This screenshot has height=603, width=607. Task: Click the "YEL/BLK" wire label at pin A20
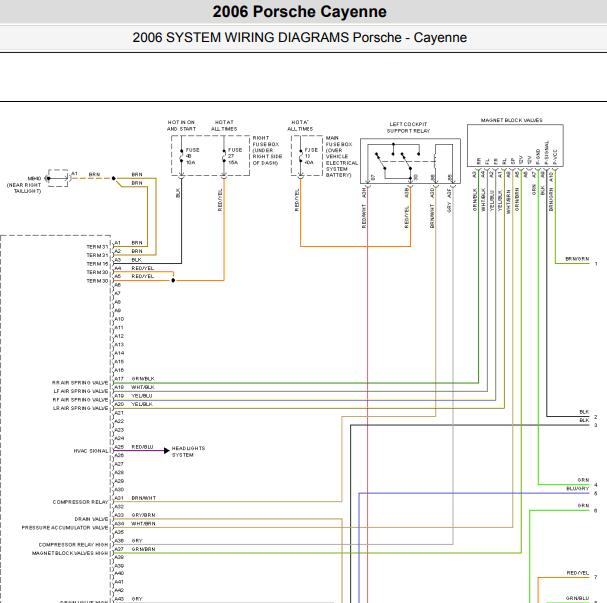142,404
